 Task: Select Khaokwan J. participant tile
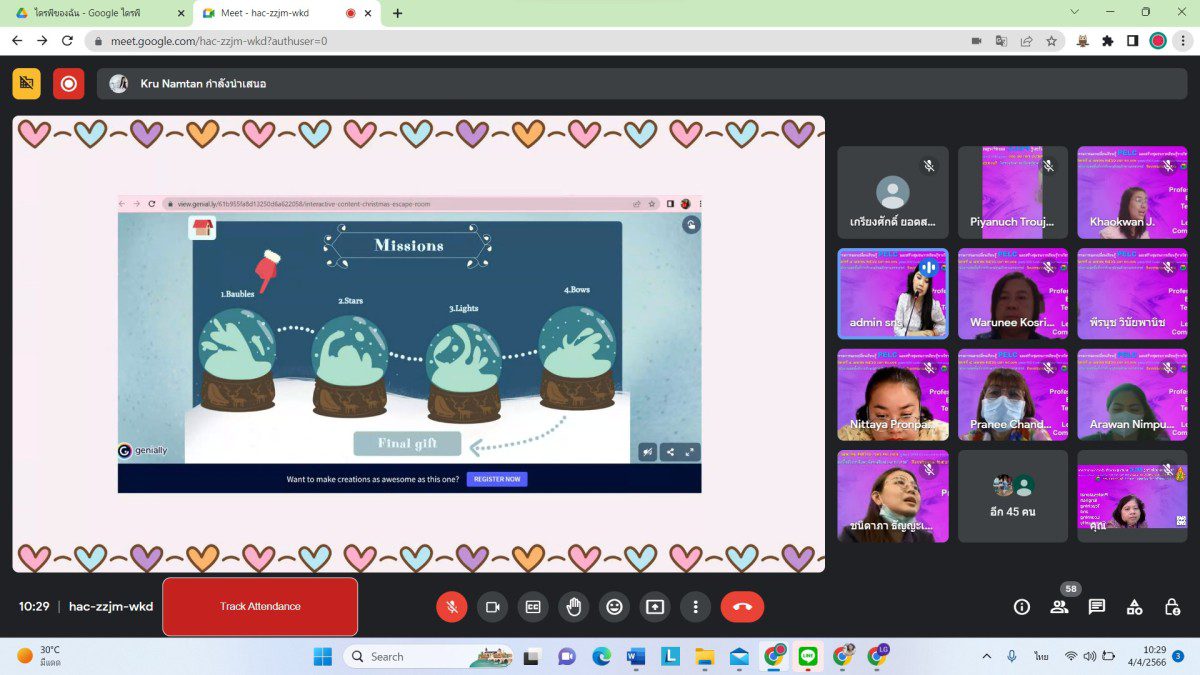click(1132, 192)
